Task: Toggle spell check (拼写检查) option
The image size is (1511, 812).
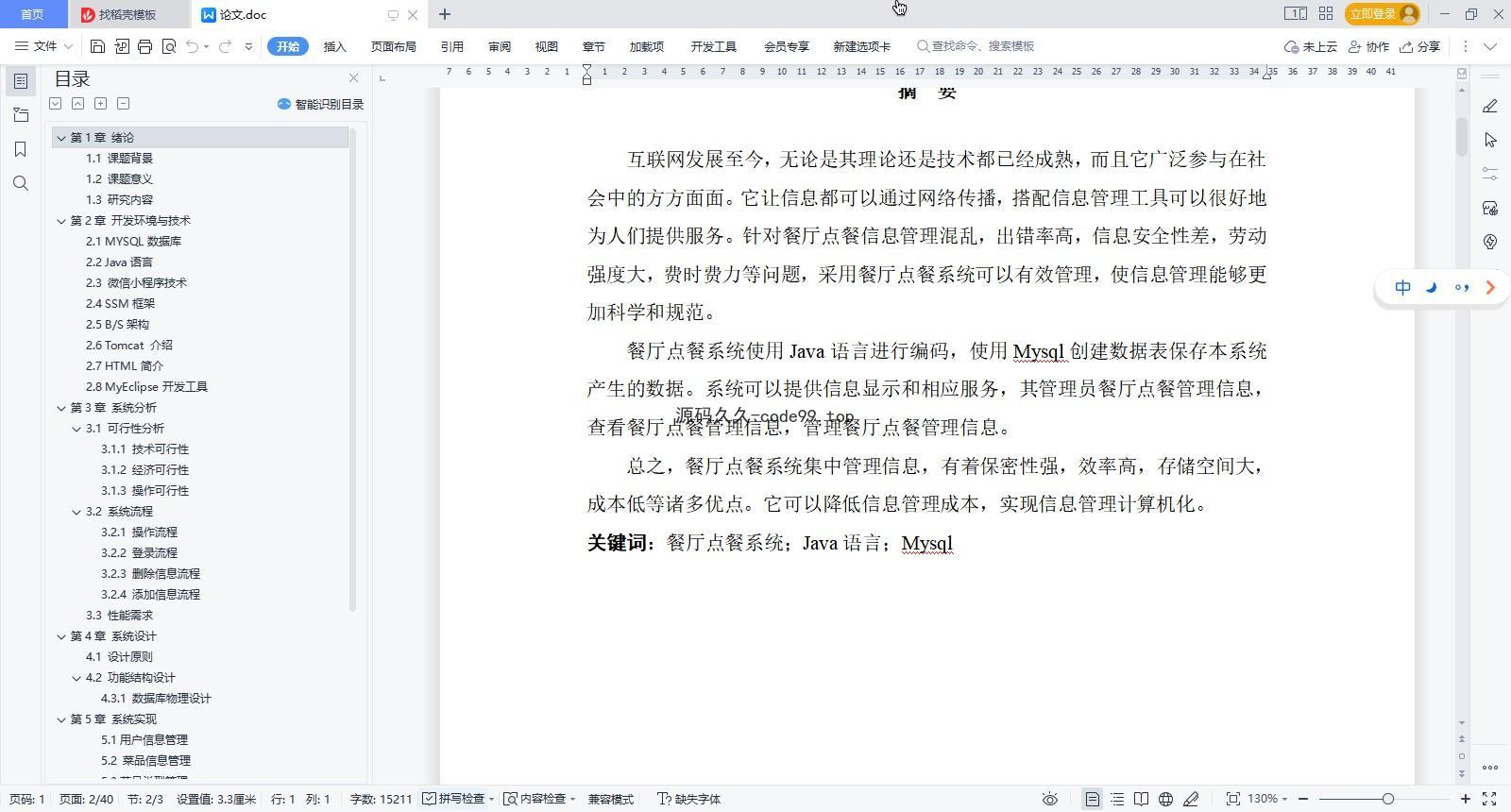Action: pyautogui.click(x=454, y=799)
